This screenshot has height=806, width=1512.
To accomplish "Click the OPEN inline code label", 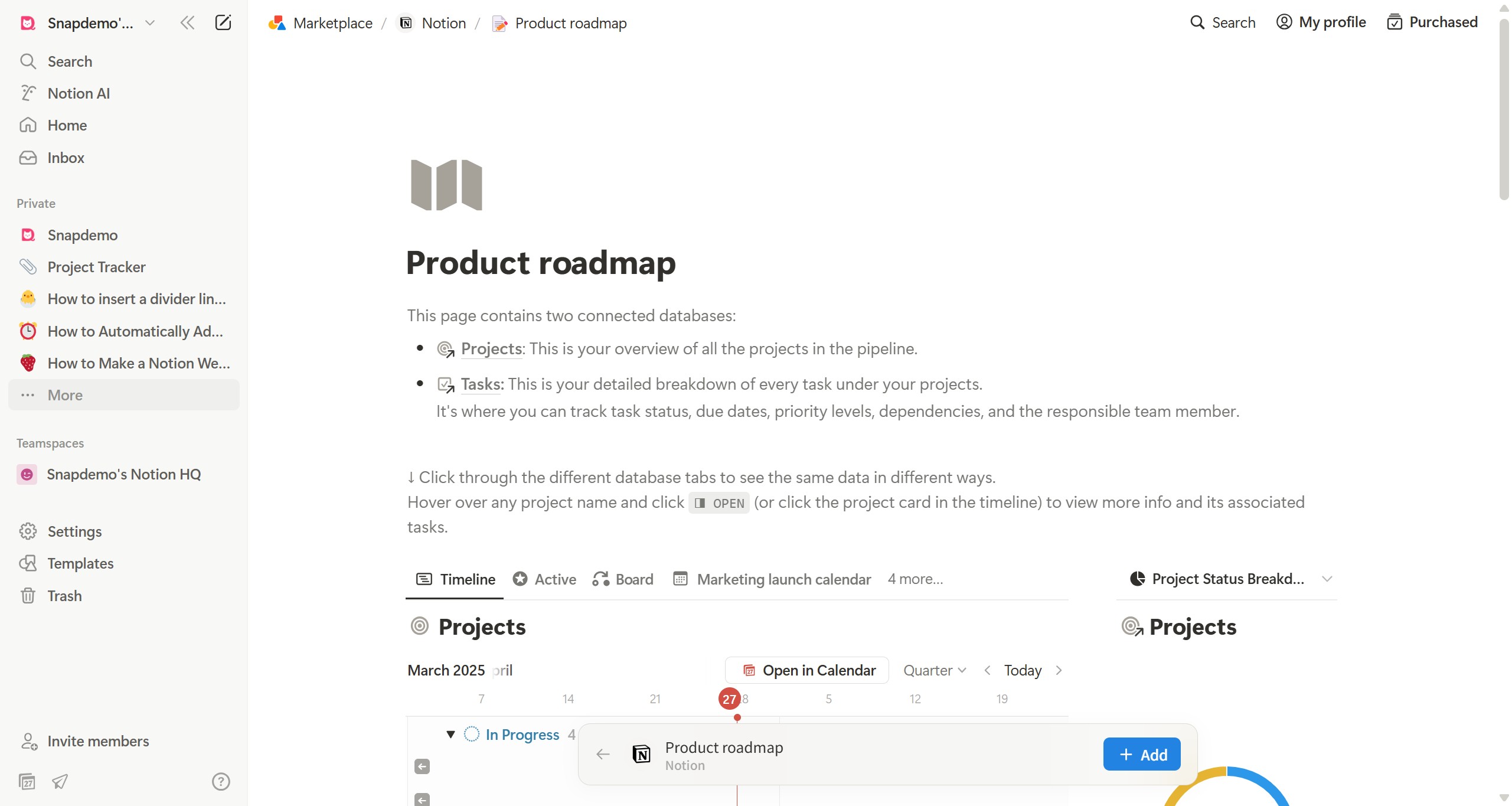I will 719,503.
